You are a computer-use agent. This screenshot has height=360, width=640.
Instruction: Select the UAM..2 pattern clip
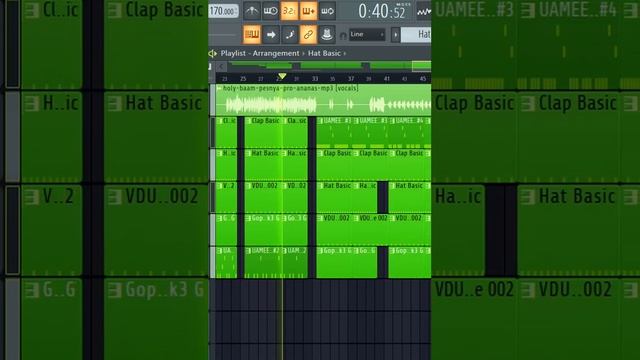pos(295,262)
